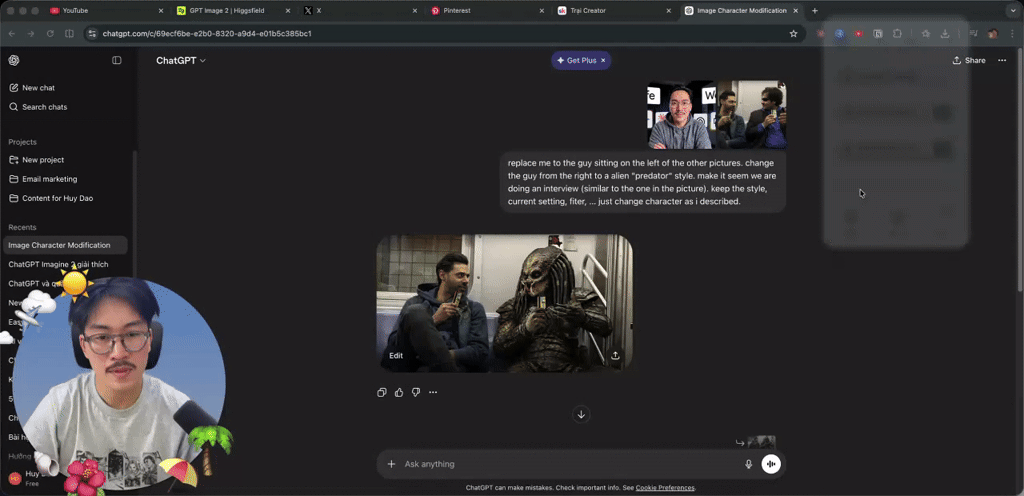Add an attachment with the plus icon

(x=391, y=464)
